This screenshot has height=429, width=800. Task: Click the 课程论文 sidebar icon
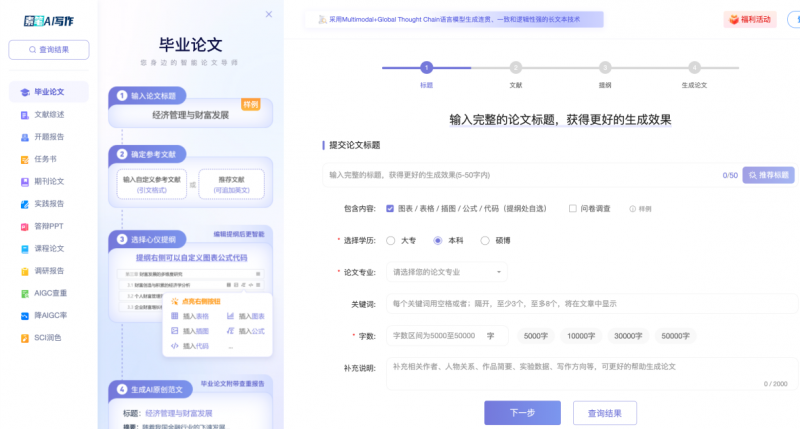click(x=24, y=249)
